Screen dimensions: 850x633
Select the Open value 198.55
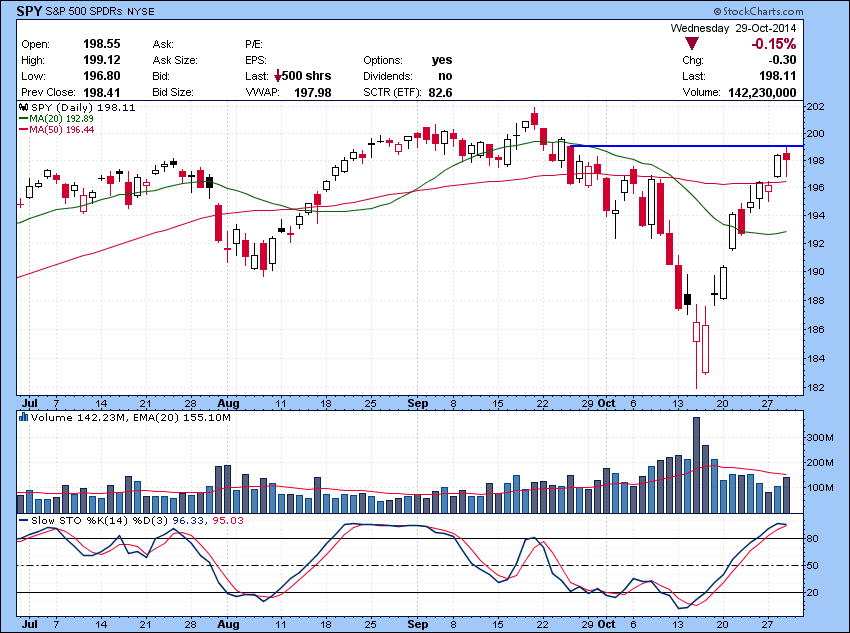pos(102,44)
